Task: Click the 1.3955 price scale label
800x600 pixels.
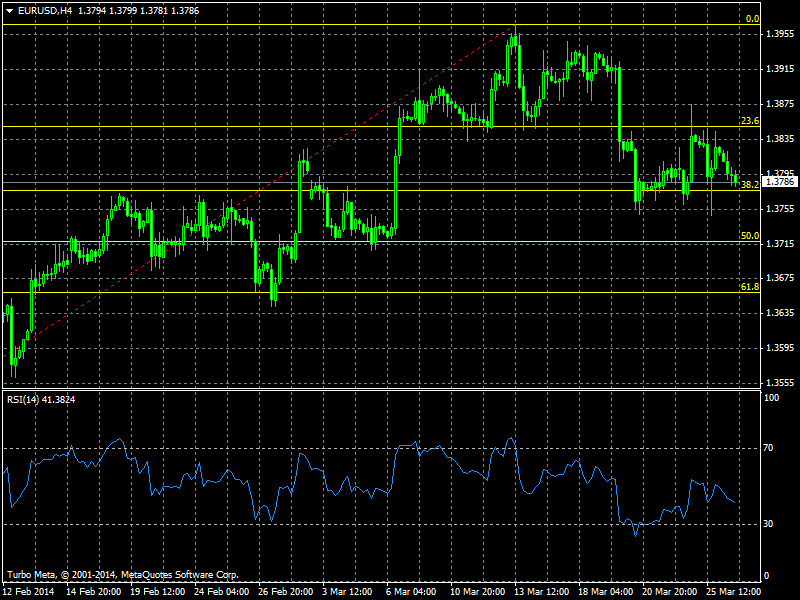Action: [780, 34]
